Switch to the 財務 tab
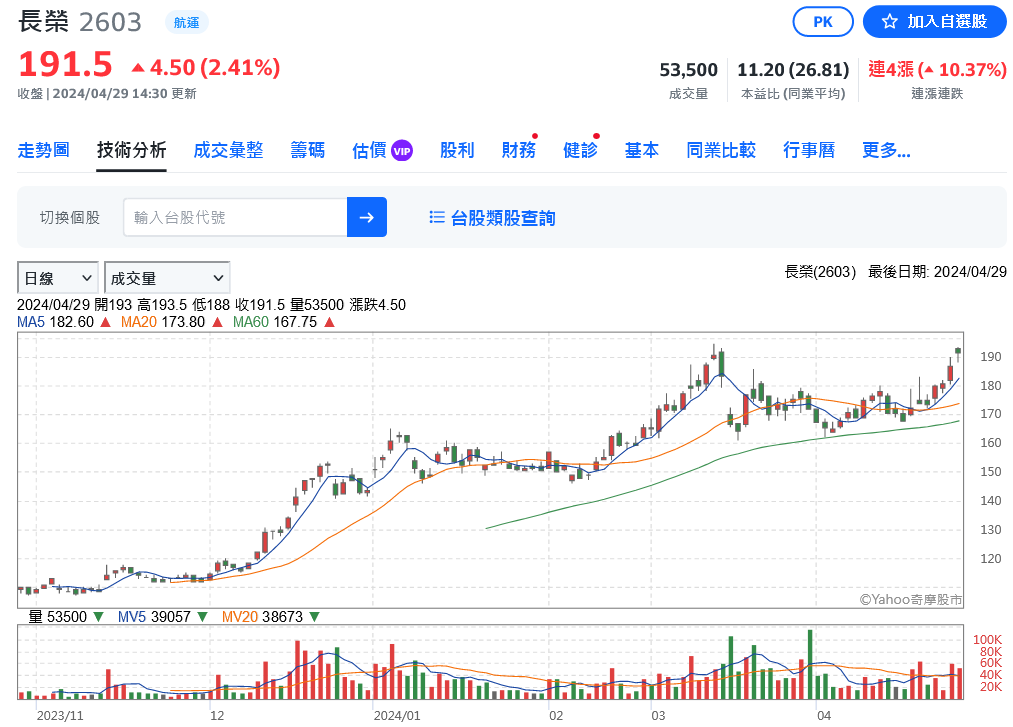 pos(519,151)
